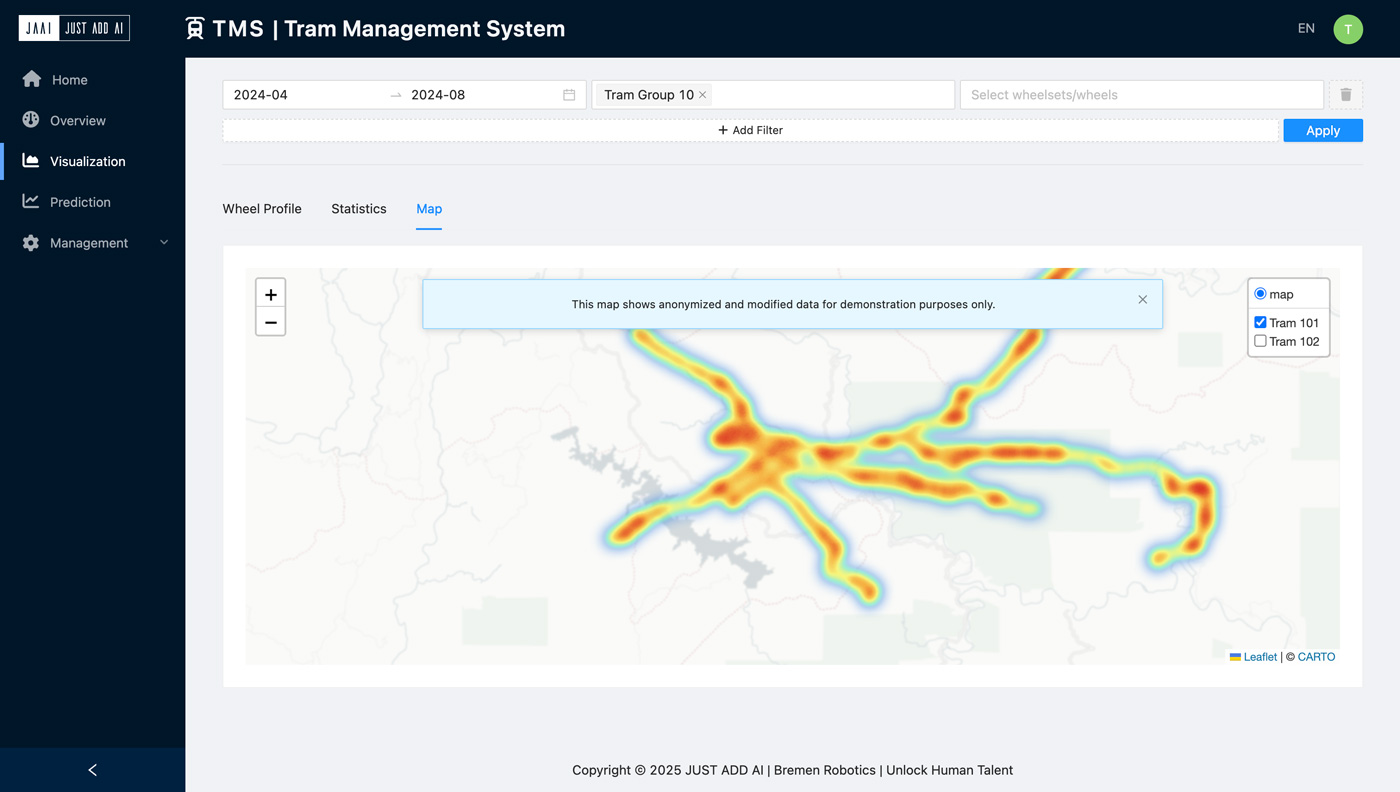Image resolution: width=1400 pixels, height=792 pixels.
Task: Click the Add Filter button
Action: click(750, 130)
